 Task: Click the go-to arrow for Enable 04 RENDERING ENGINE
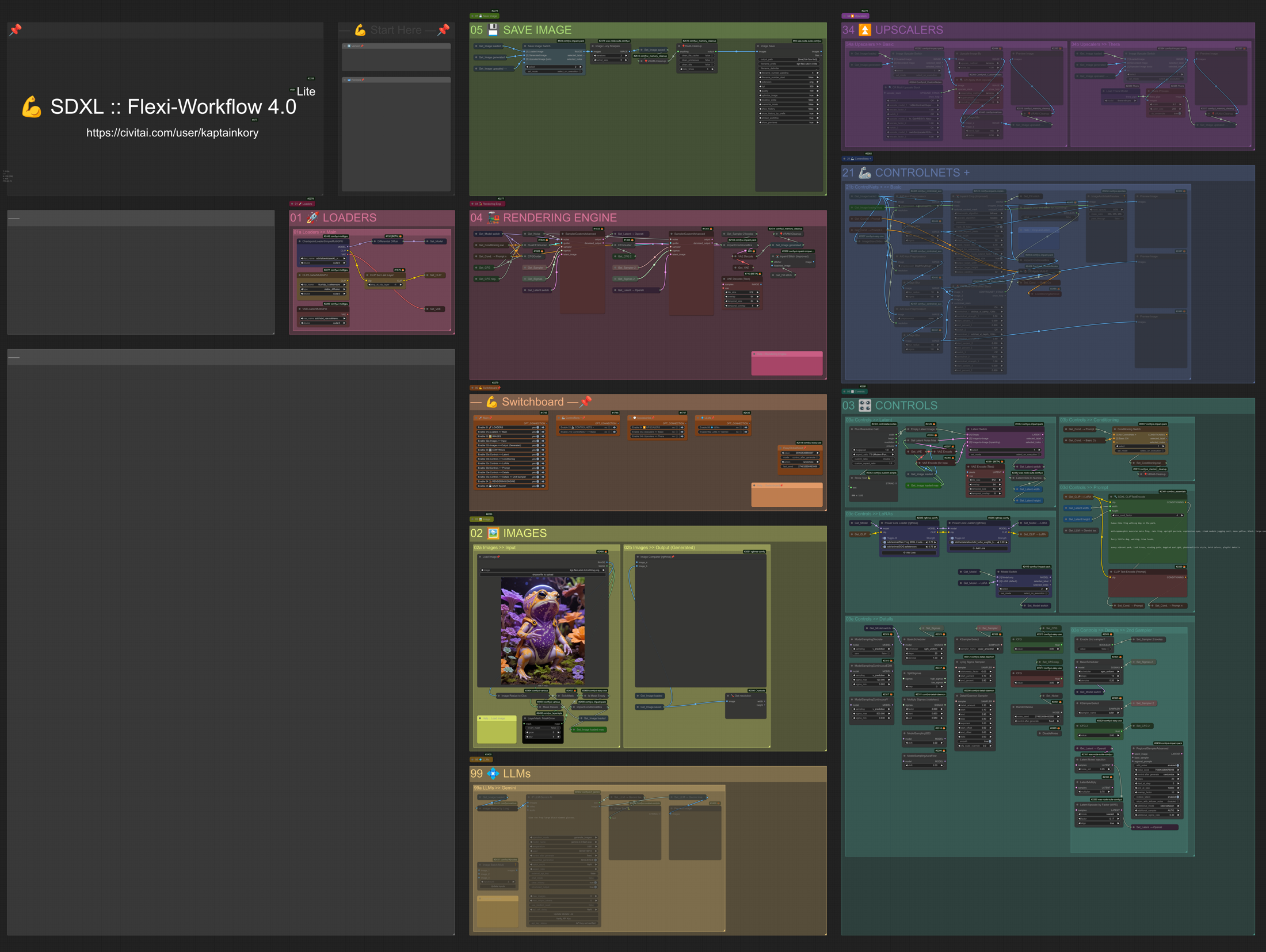[x=543, y=481]
